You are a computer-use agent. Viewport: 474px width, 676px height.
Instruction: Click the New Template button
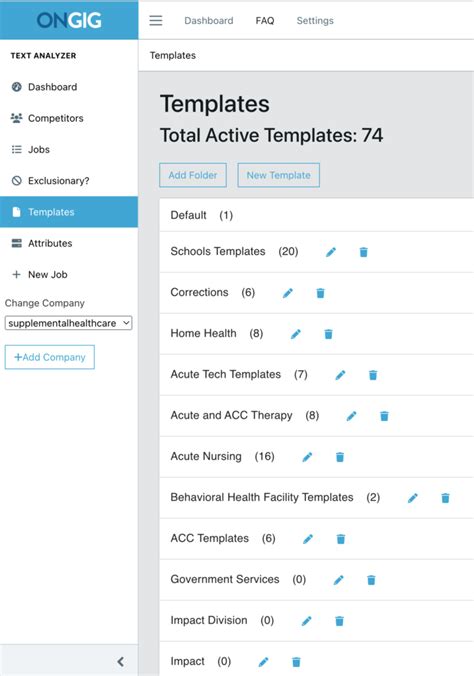(279, 175)
